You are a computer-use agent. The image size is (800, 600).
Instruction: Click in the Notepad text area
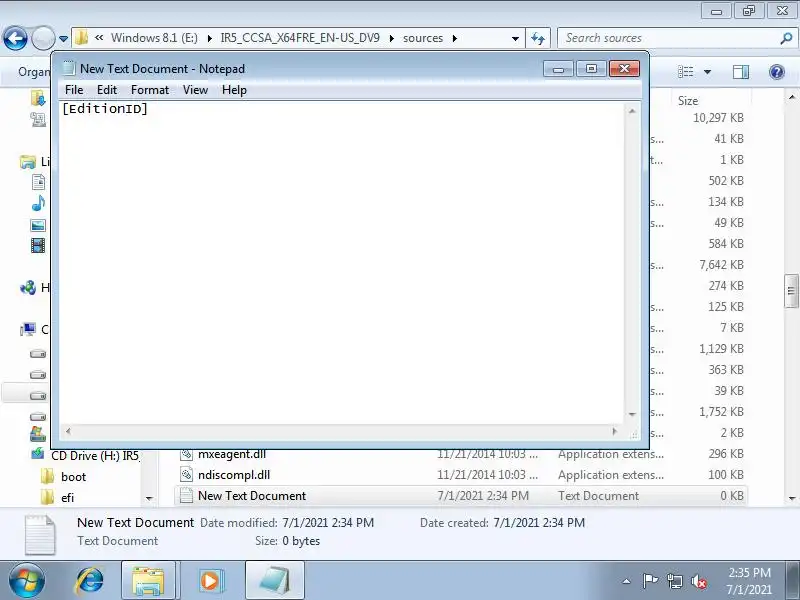pos(342,263)
